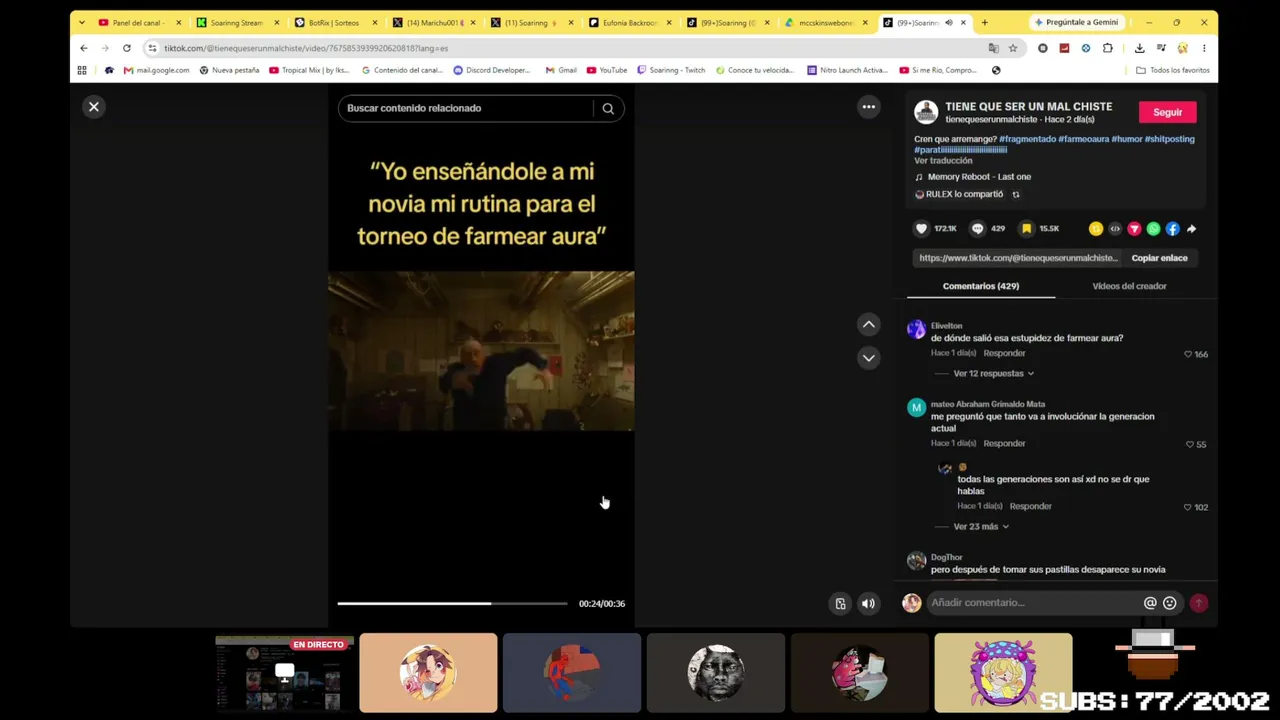
Task: Share the video to WhatsApp
Action: (1153, 229)
